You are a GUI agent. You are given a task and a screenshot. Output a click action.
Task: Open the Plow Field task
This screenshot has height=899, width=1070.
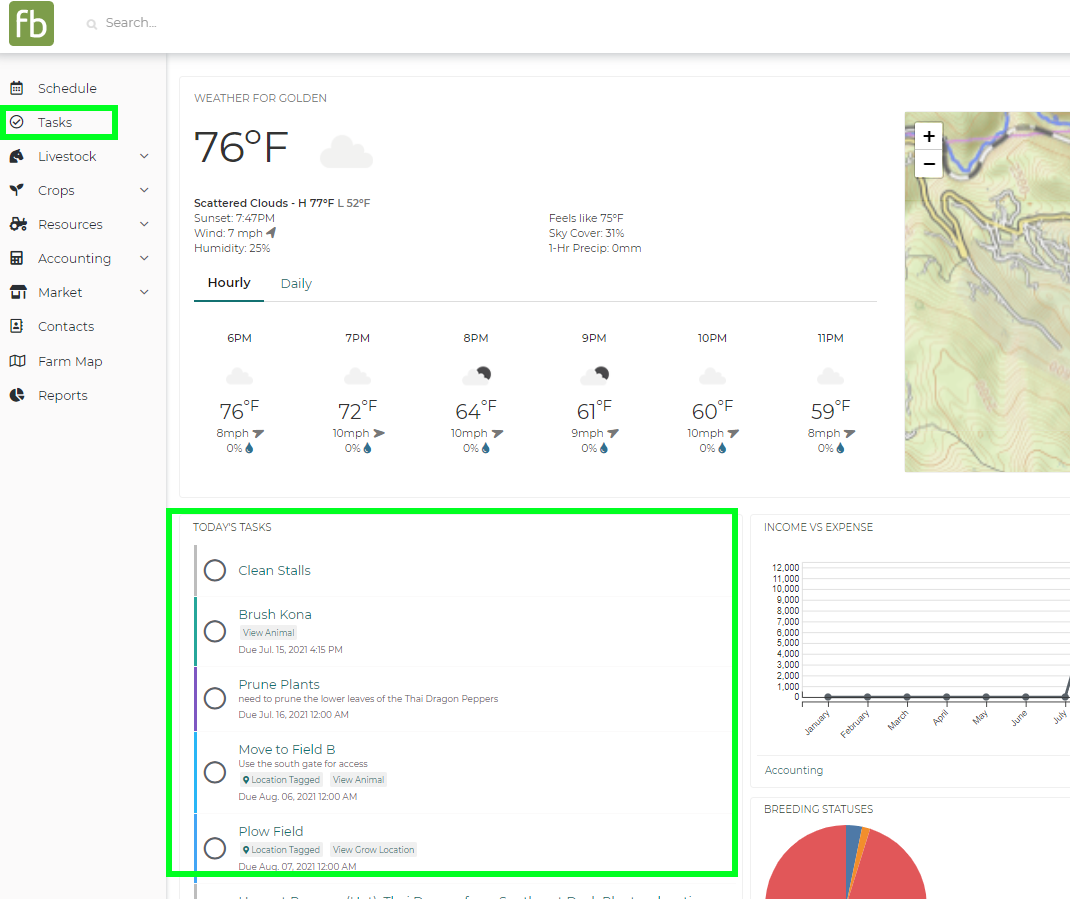tap(271, 831)
